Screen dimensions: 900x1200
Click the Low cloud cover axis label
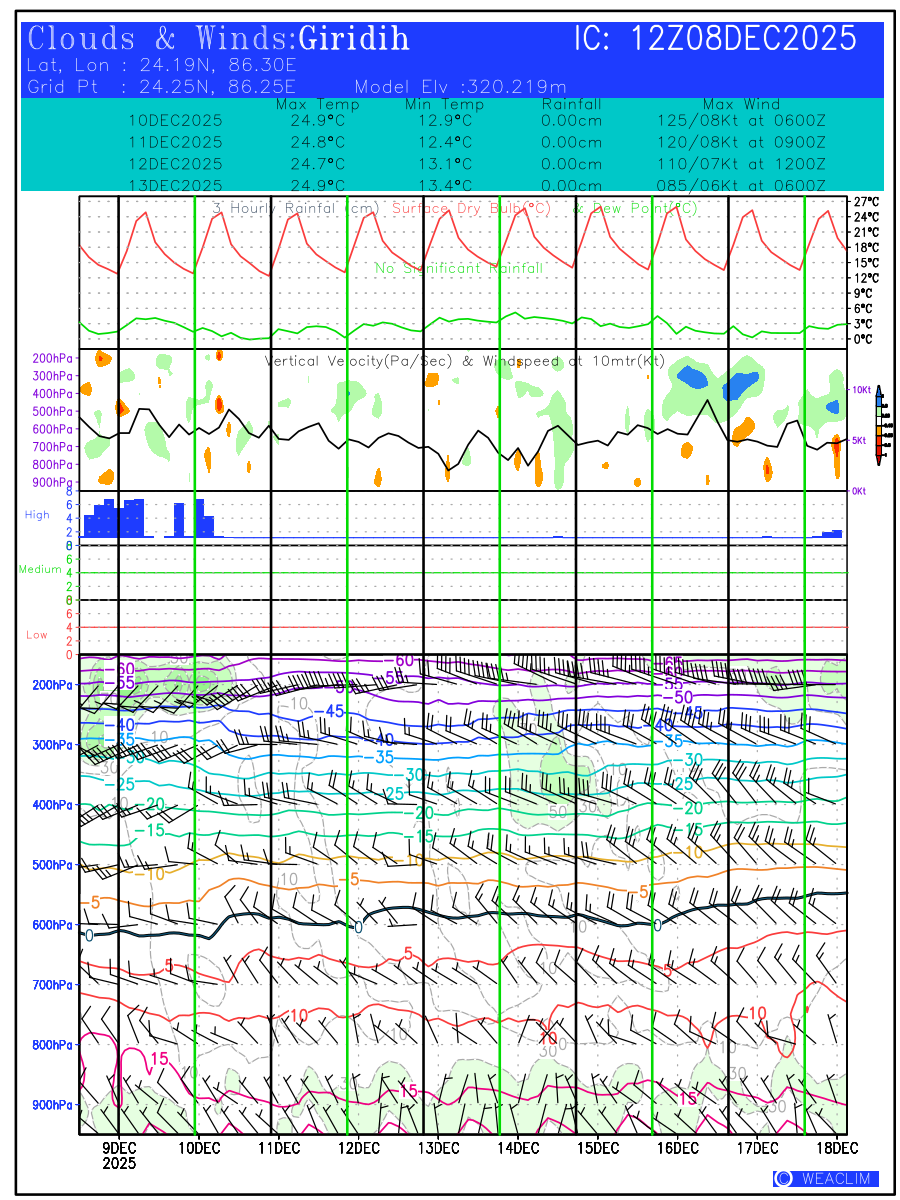click(x=37, y=635)
